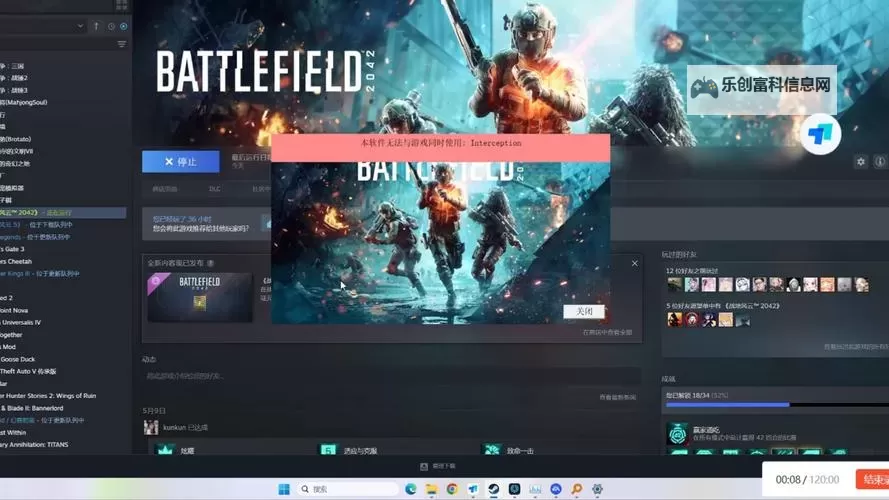
Task: Open the library filter options icon
Action: pyautogui.click(x=122, y=44)
